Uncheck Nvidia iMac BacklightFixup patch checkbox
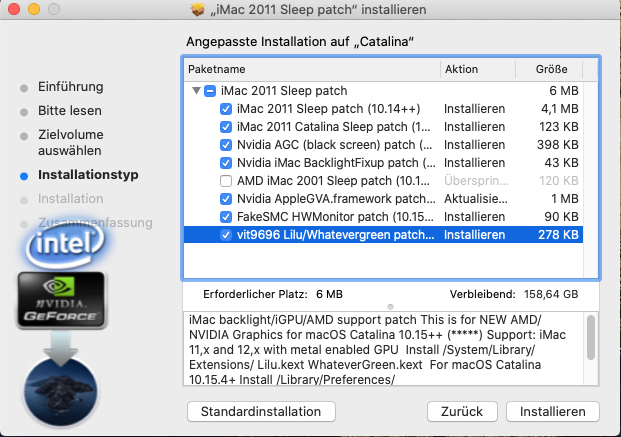Screen dimensions: 621x437 (x=226, y=163)
